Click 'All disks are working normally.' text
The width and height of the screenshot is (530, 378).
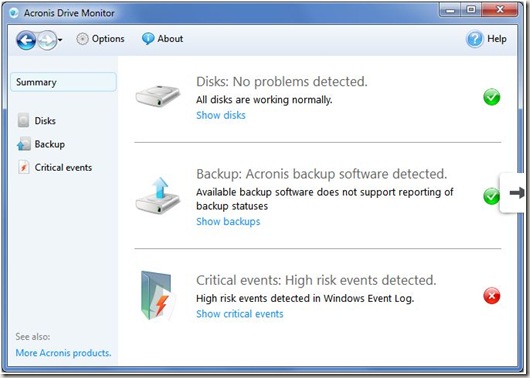pos(264,100)
